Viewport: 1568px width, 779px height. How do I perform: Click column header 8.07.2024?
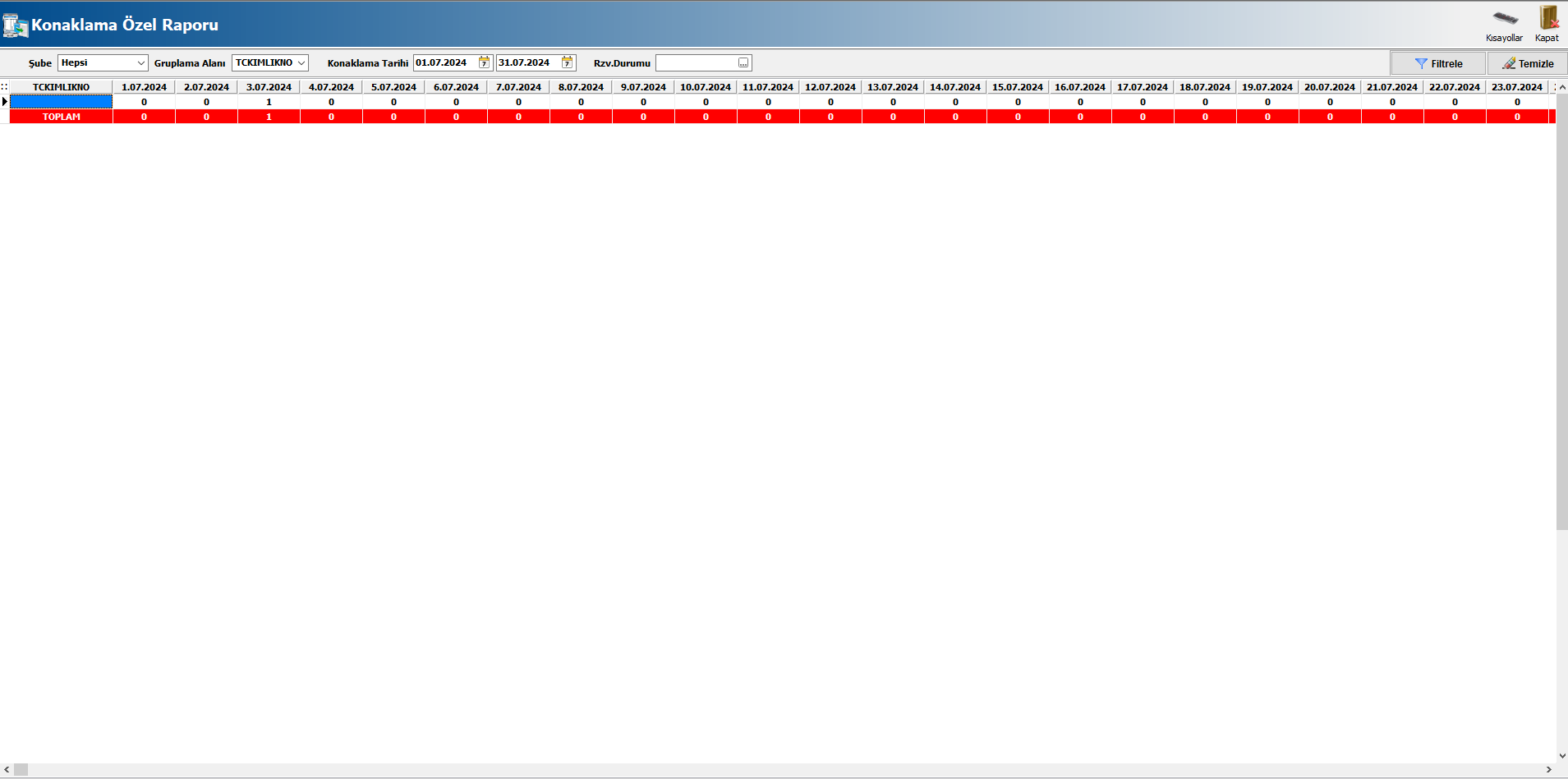(581, 86)
